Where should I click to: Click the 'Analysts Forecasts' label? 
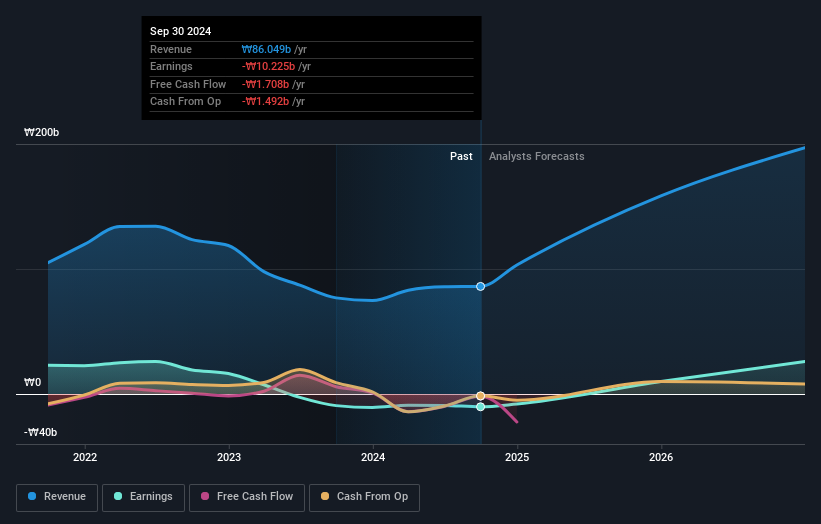point(537,156)
